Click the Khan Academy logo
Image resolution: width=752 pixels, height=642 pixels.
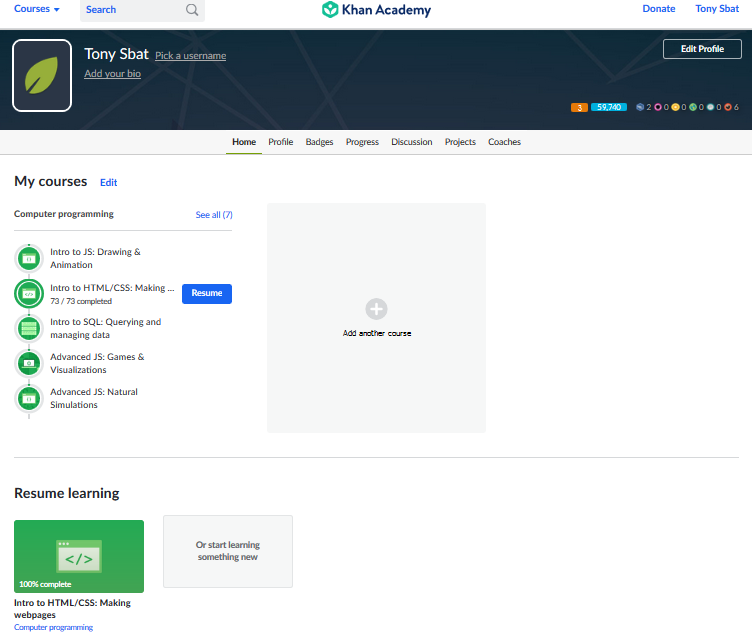pyautogui.click(x=376, y=10)
